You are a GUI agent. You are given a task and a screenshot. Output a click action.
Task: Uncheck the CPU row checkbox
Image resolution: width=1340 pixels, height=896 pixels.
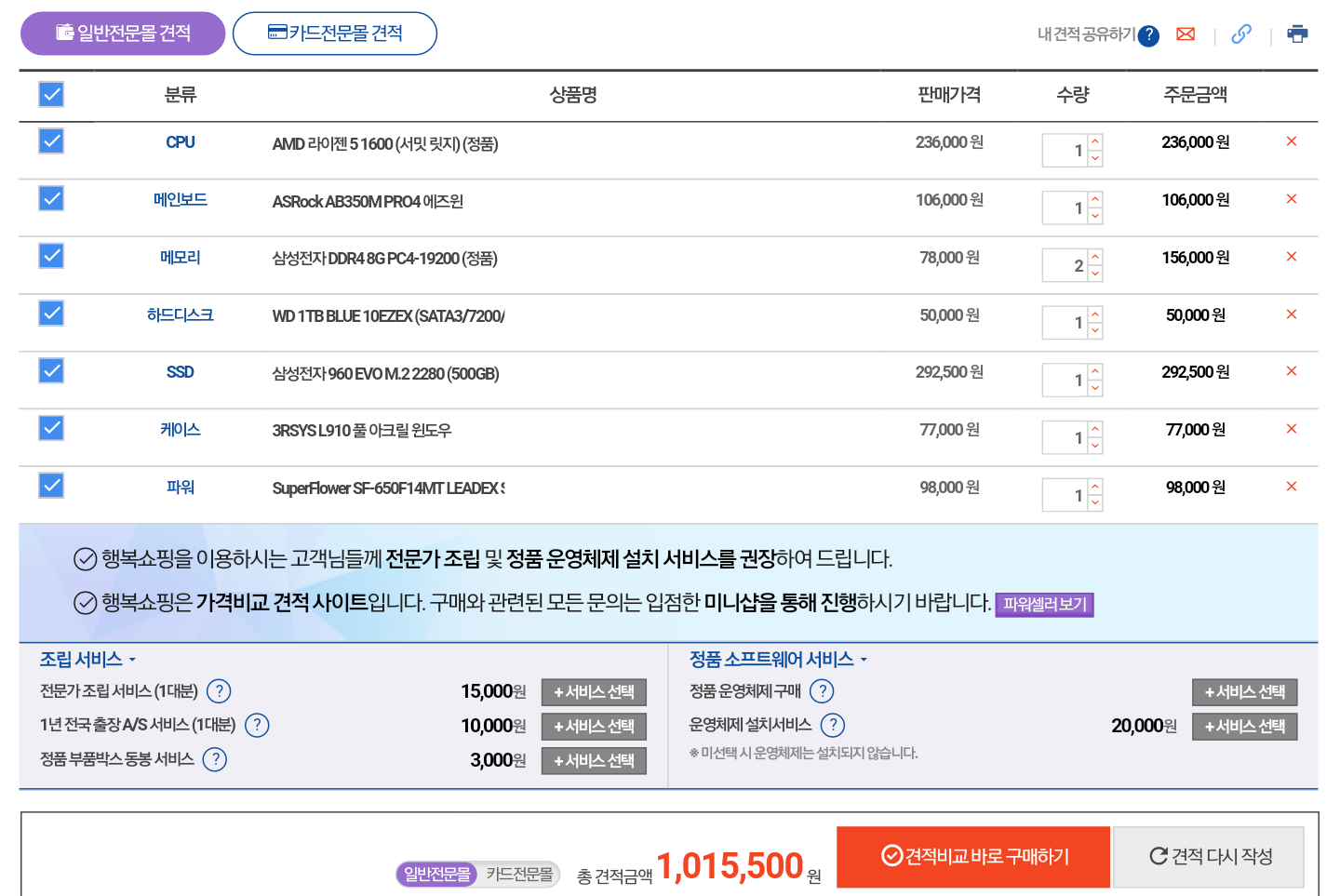click(51, 140)
